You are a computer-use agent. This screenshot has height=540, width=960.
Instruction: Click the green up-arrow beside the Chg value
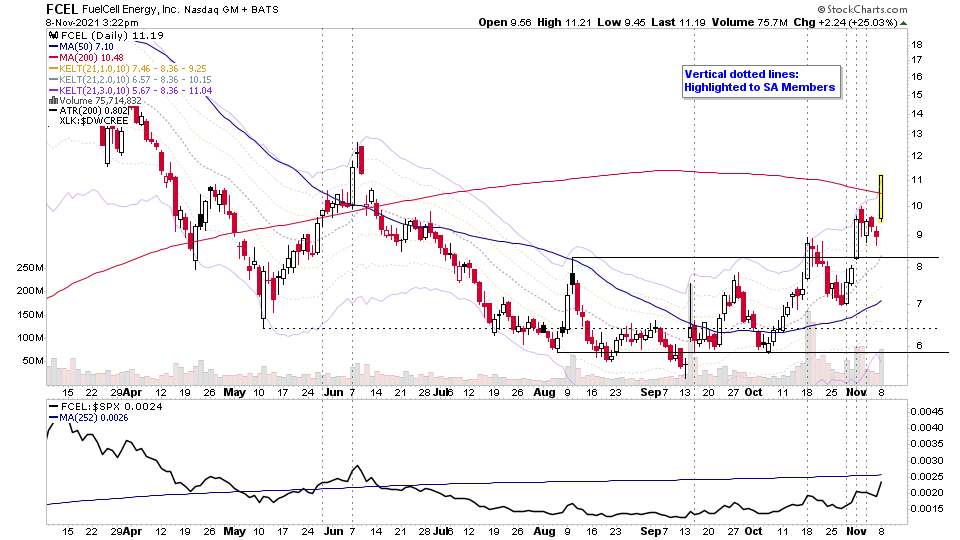pyautogui.click(x=903, y=23)
